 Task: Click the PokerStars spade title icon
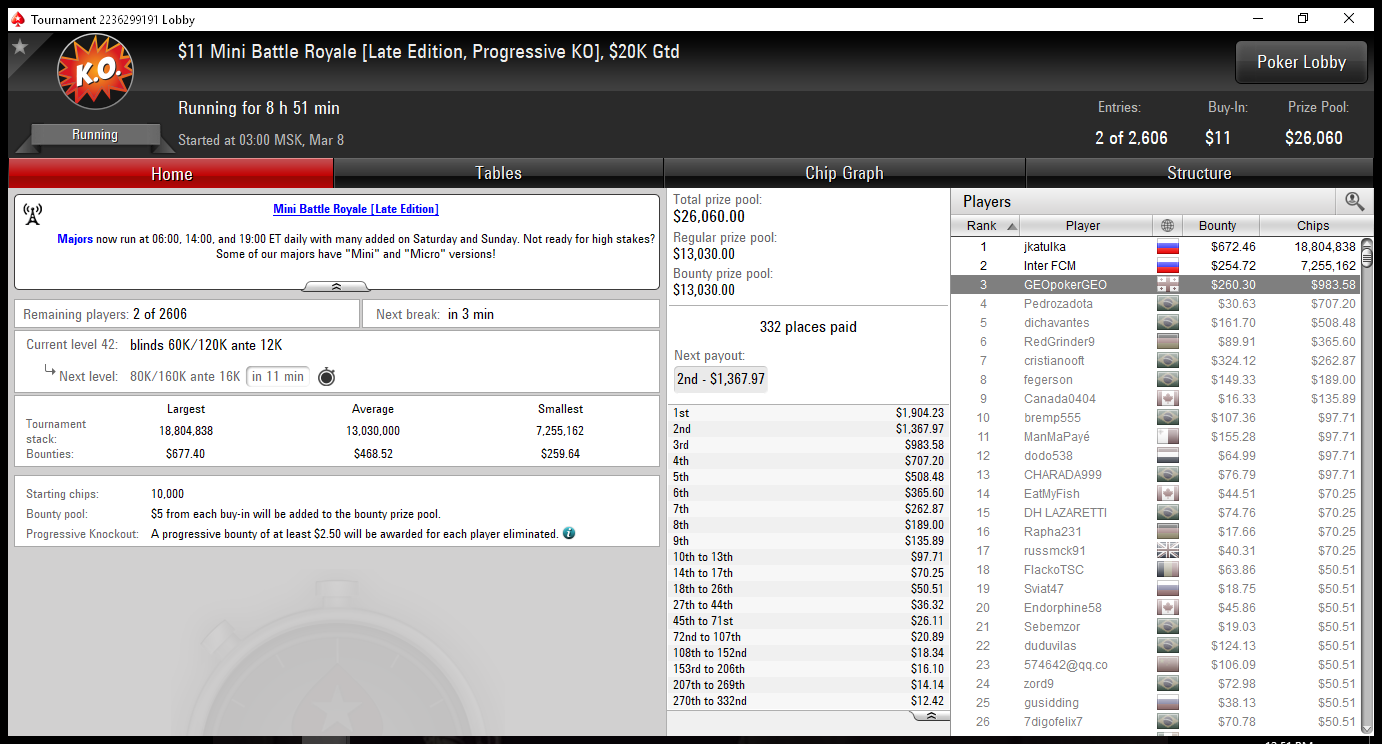18,19
